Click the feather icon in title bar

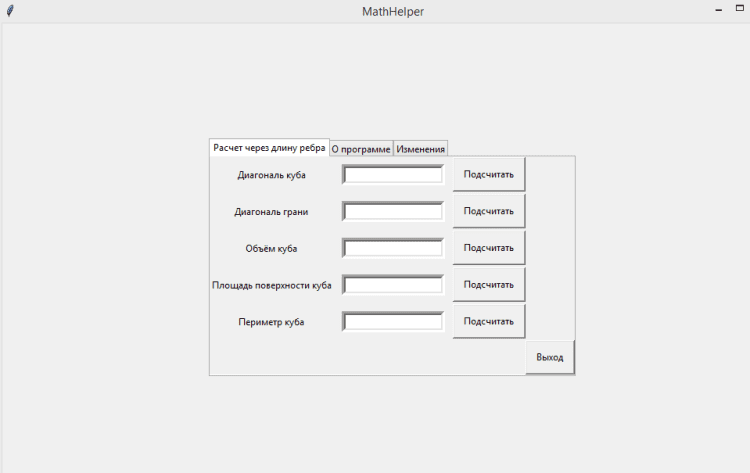point(10,11)
